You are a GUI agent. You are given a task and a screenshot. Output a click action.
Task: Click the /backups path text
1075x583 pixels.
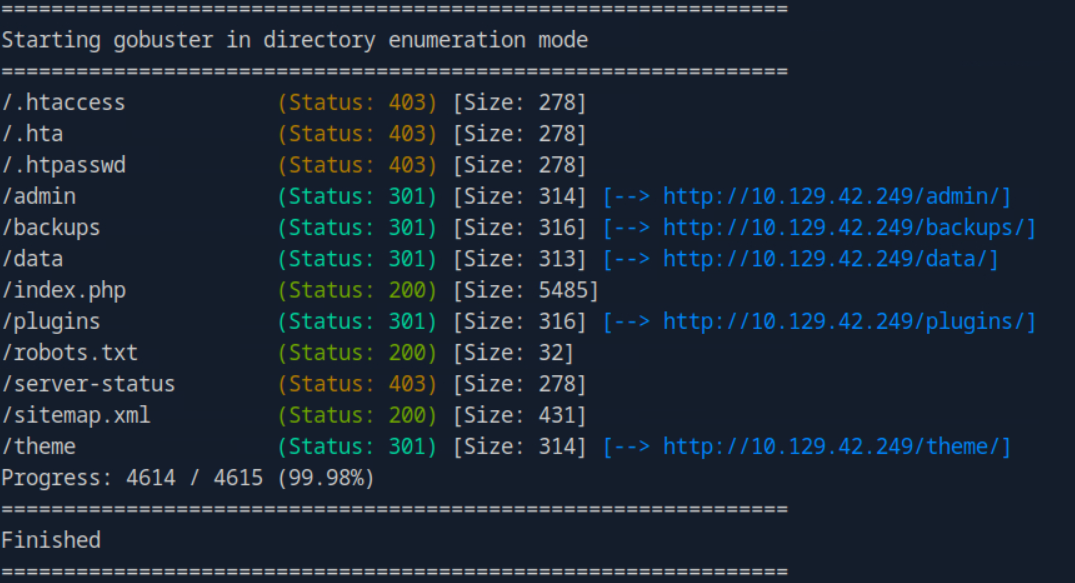coord(51,228)
